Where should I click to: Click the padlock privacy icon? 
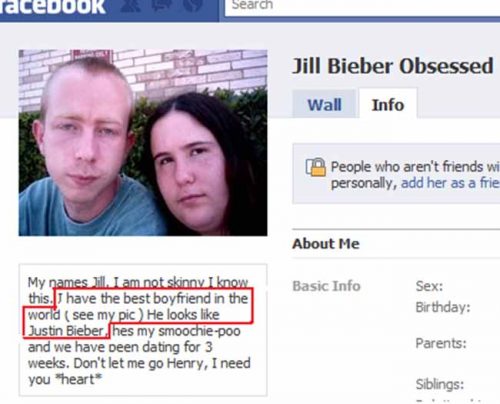pyautogui.click(x=316, y=167)
